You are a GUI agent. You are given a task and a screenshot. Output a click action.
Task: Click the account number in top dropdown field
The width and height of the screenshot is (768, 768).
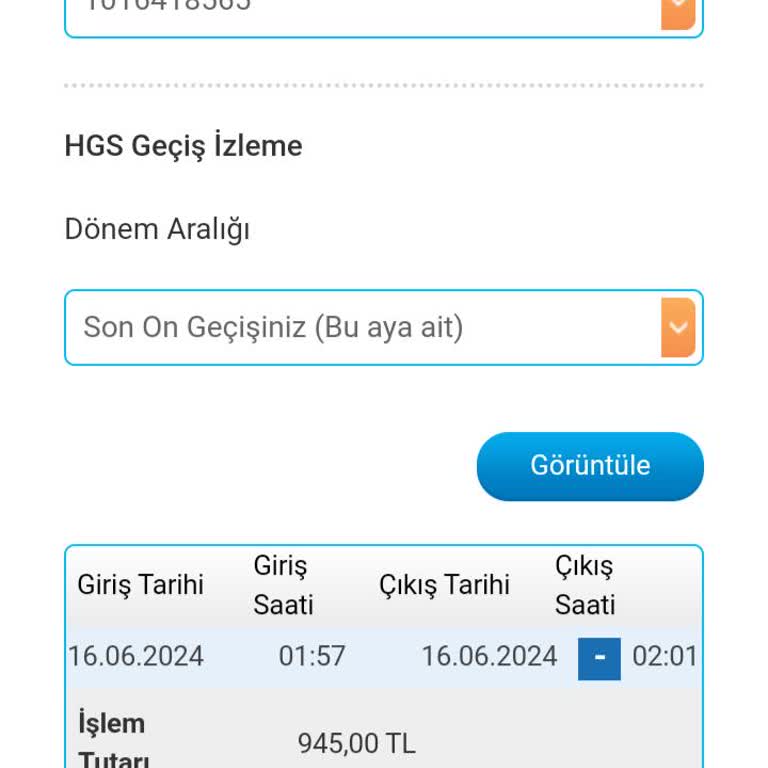coord(168,6)
